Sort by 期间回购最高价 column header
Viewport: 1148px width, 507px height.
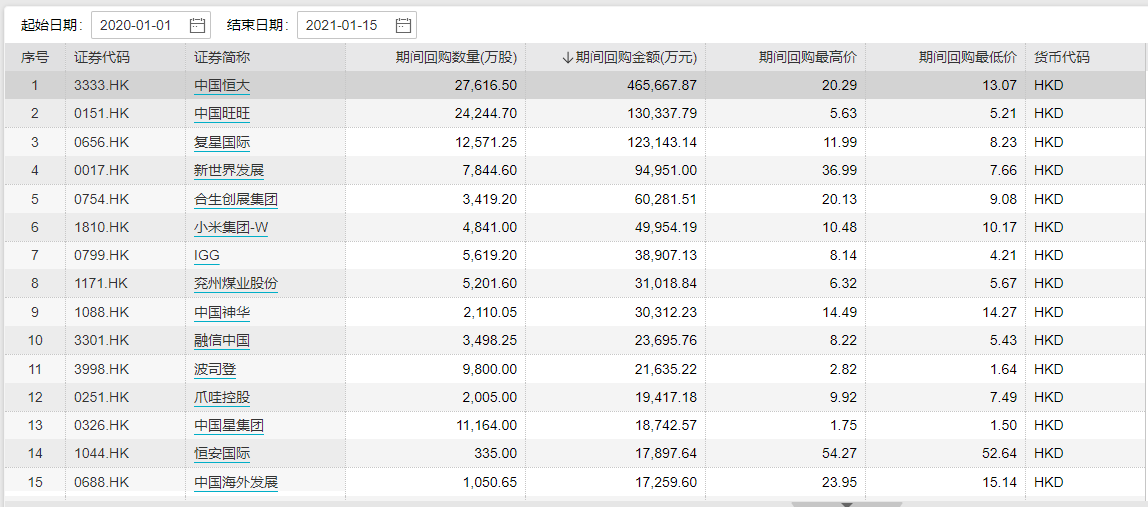coord(808,58)
